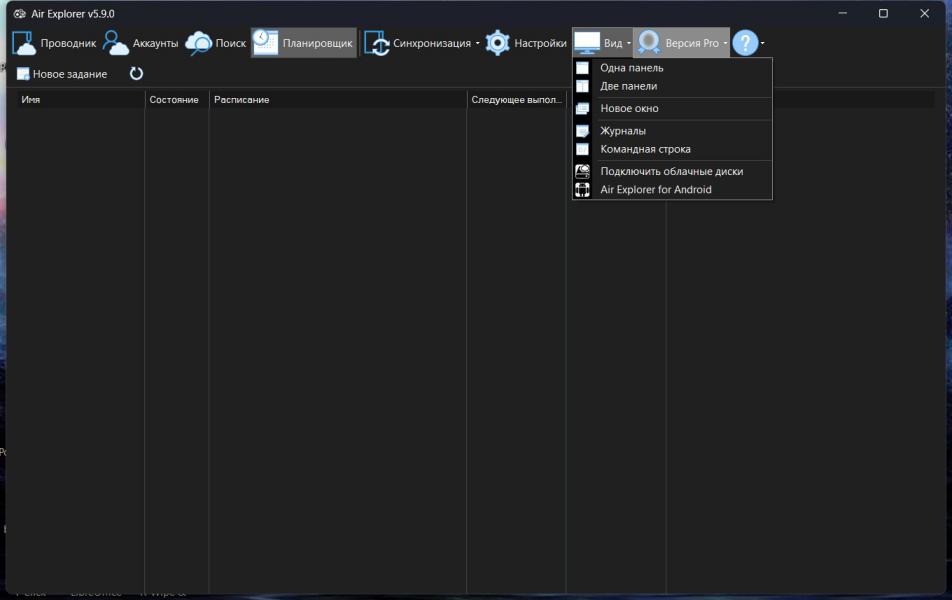952x600 pixels.
Task: Click the Поиск cloud search icon
Action: (x=199, y=43)
